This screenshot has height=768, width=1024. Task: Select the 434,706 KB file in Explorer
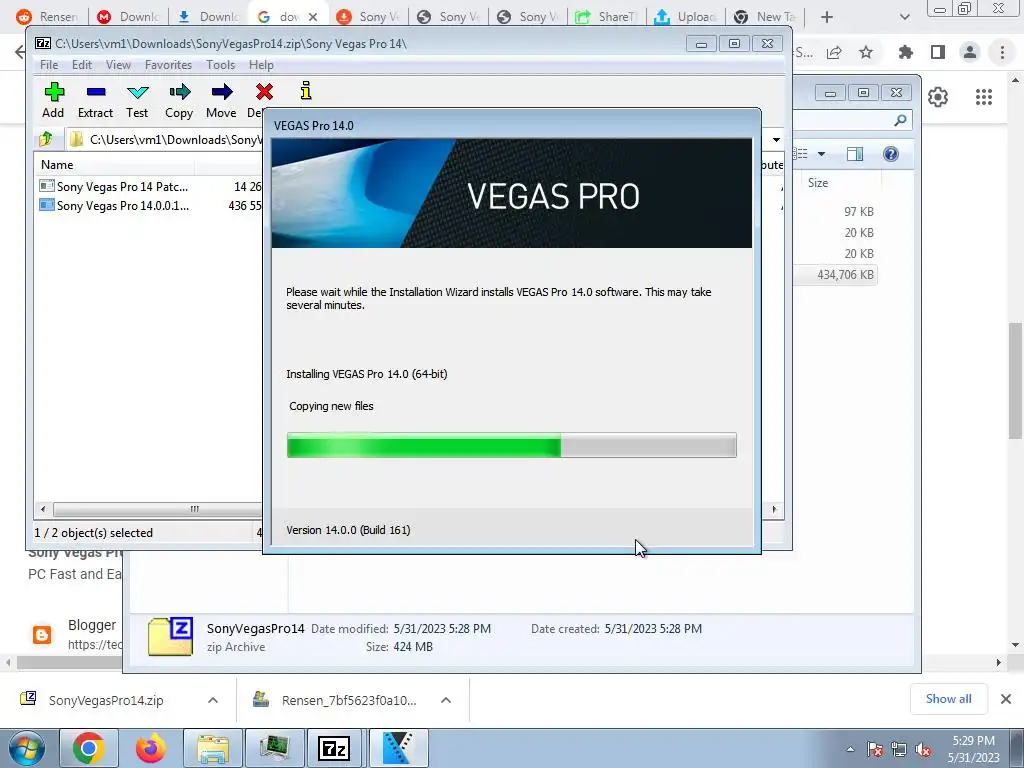point(845,275)
